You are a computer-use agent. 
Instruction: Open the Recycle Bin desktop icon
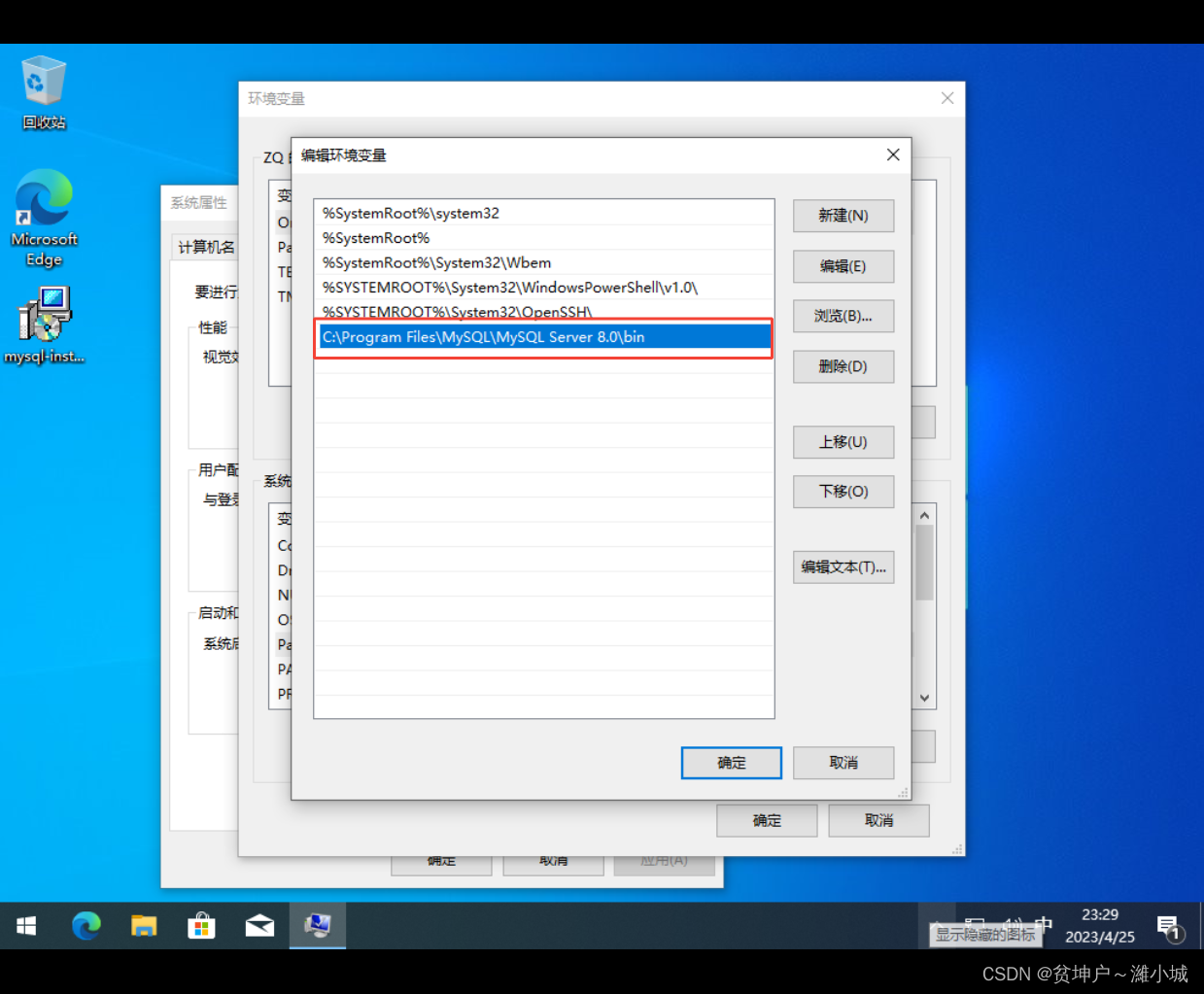pos(44,92)
